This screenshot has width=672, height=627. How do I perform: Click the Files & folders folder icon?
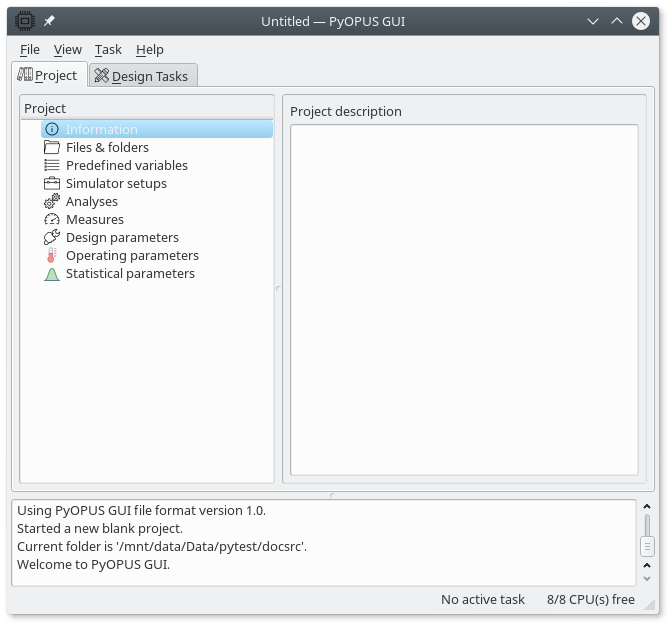tap(52, 147)
